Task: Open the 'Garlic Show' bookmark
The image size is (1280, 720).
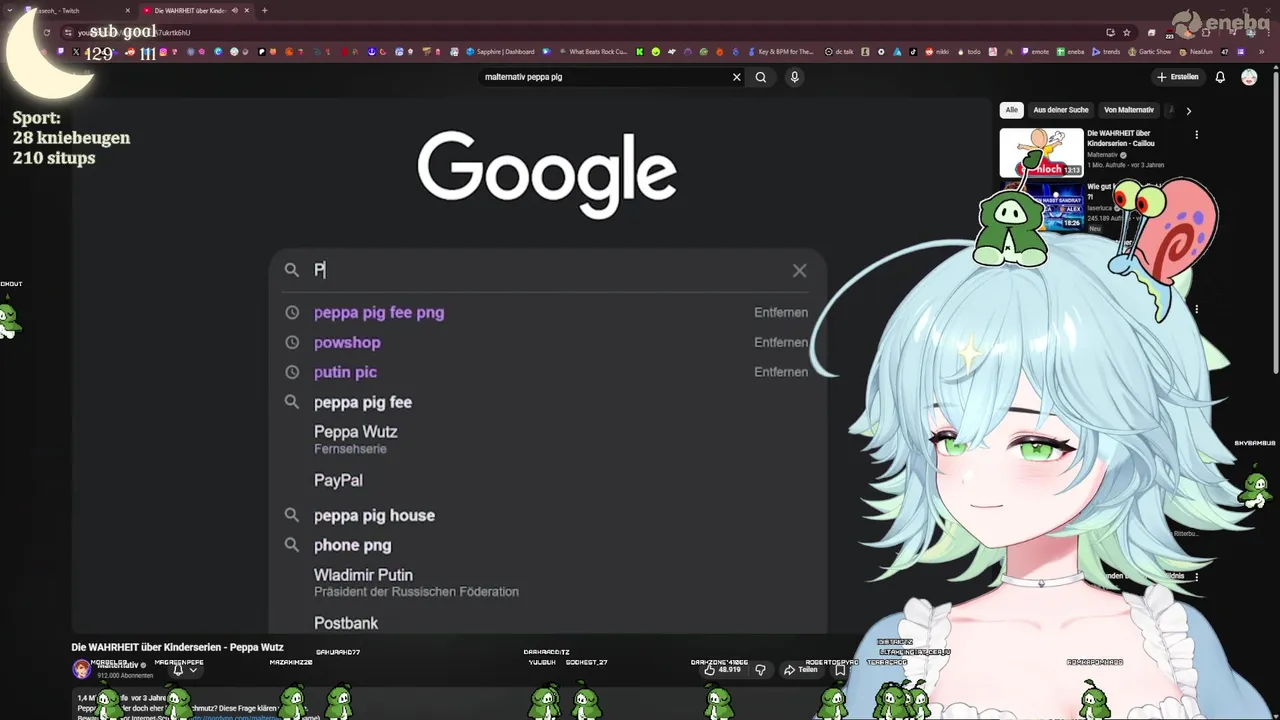Action: point(1149,52)
